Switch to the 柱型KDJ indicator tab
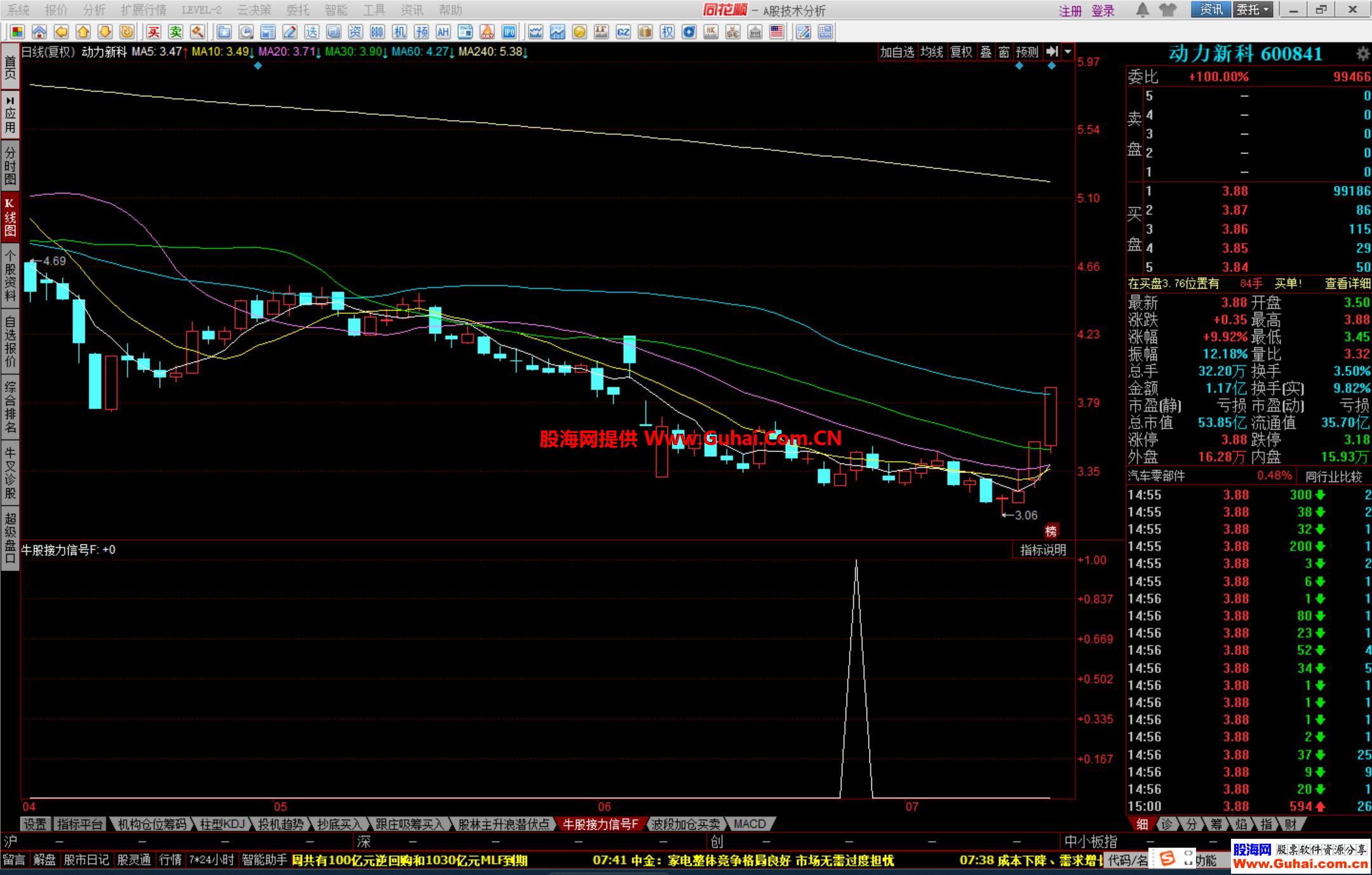This screenshot has width=1372, height=875. 222,824
